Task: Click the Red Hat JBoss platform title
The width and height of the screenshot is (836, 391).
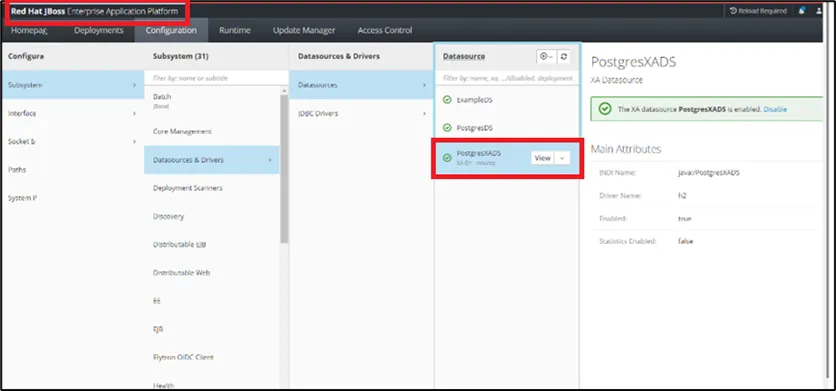Action: tap(94, 11)
